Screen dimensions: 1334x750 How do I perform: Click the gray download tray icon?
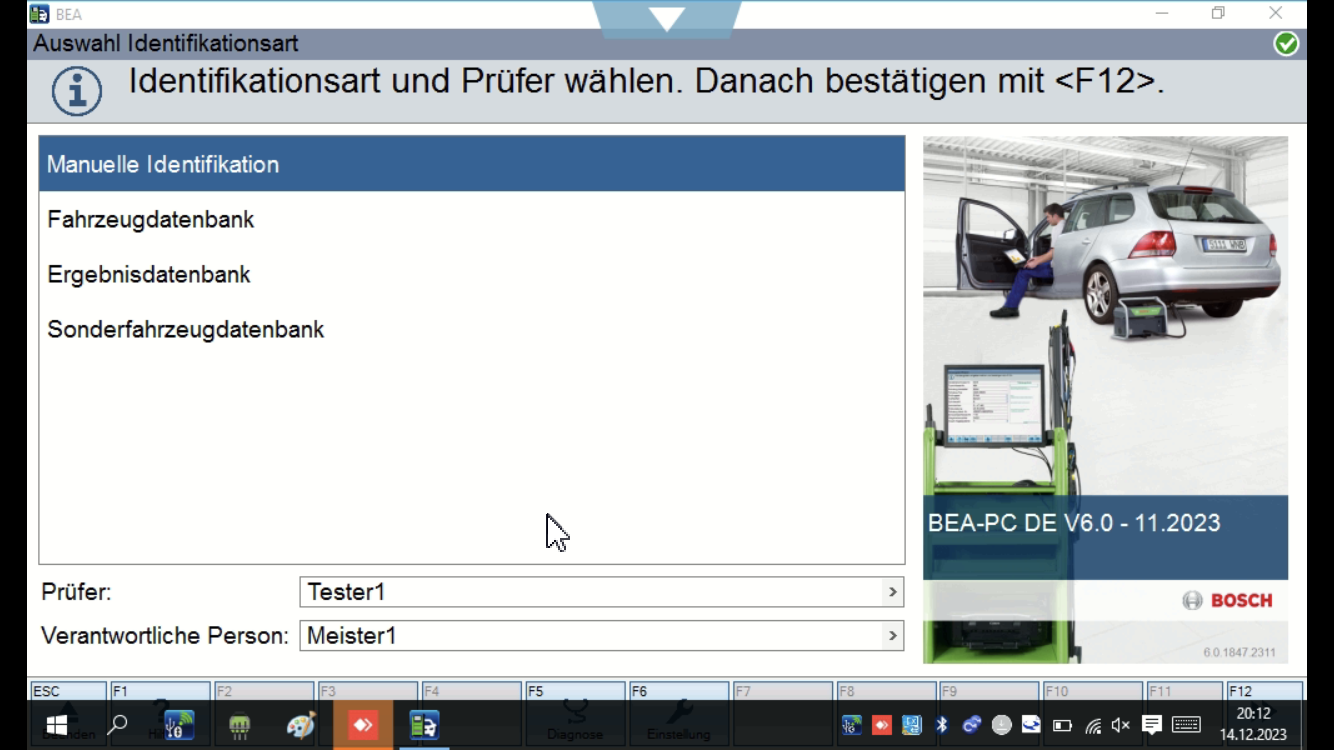[1001, 725]
